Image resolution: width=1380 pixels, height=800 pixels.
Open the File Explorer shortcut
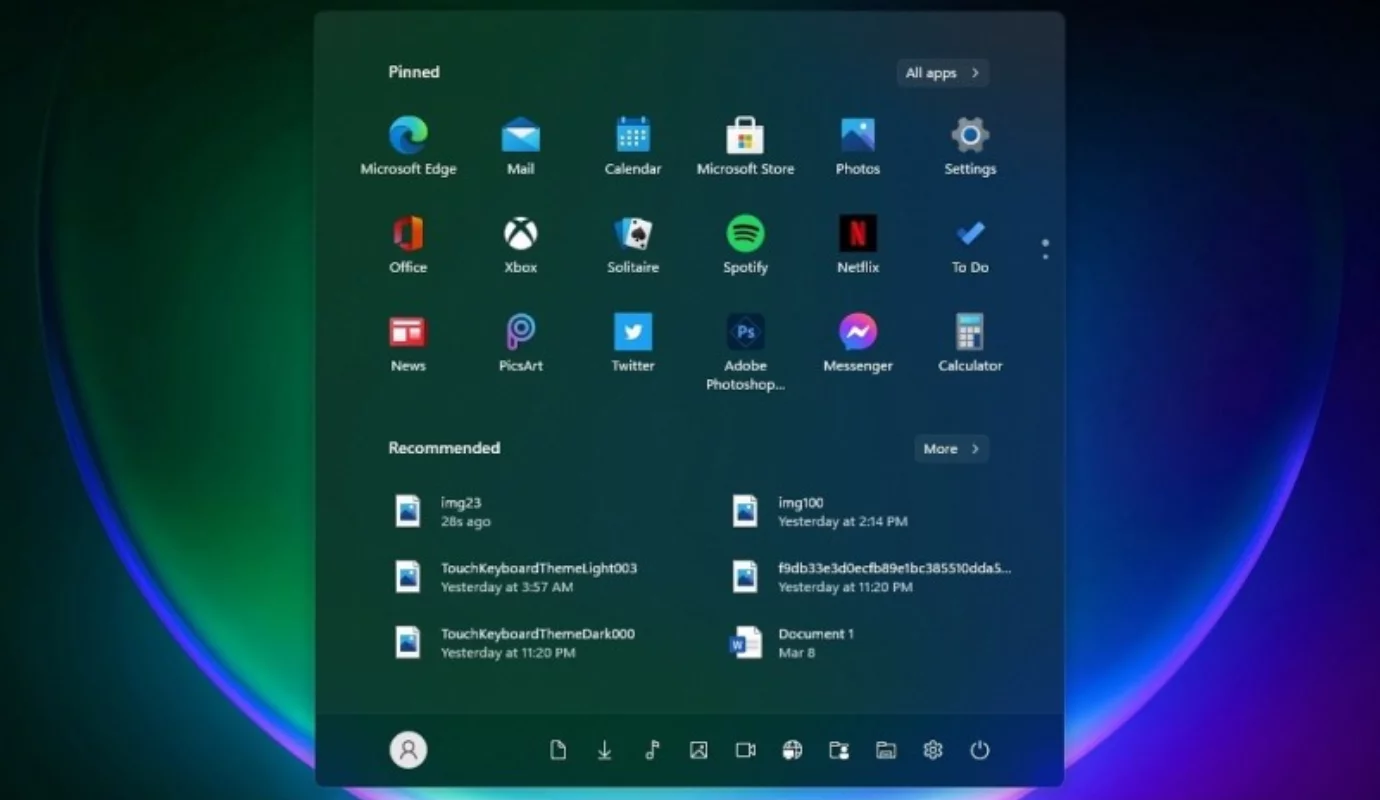tap(886, 750)
